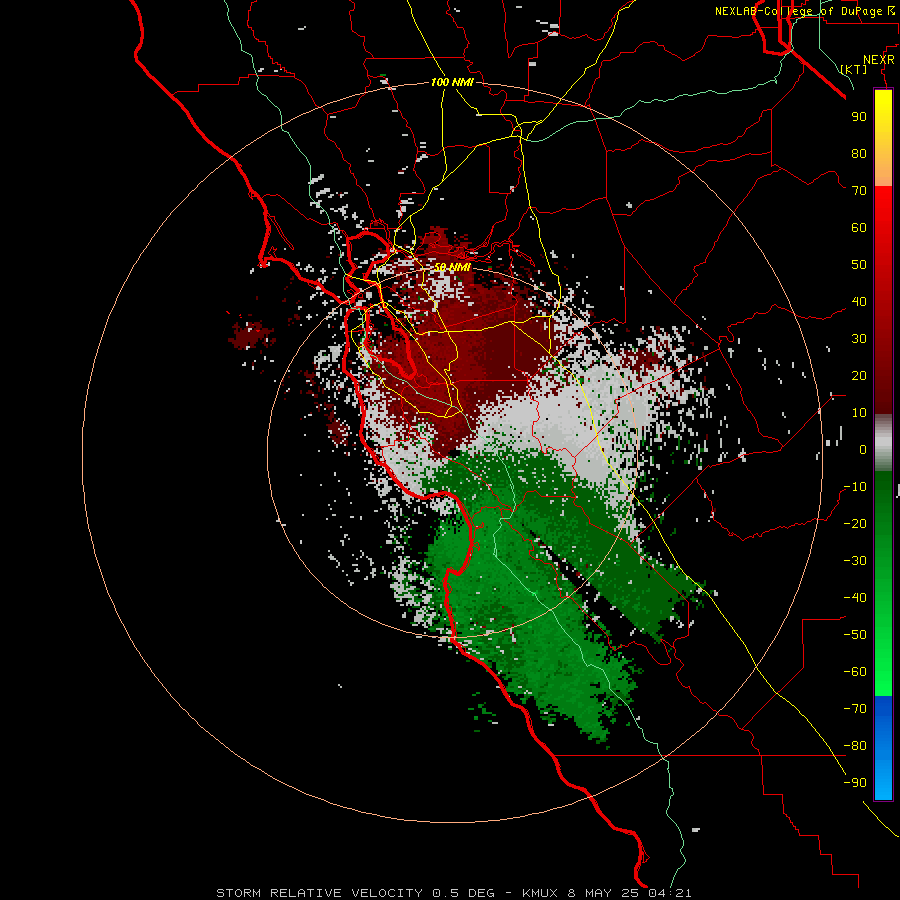Screen dimensions: 900x900
Task: Select the -40 value on velocity scale
Action: (x=855, y=598)
